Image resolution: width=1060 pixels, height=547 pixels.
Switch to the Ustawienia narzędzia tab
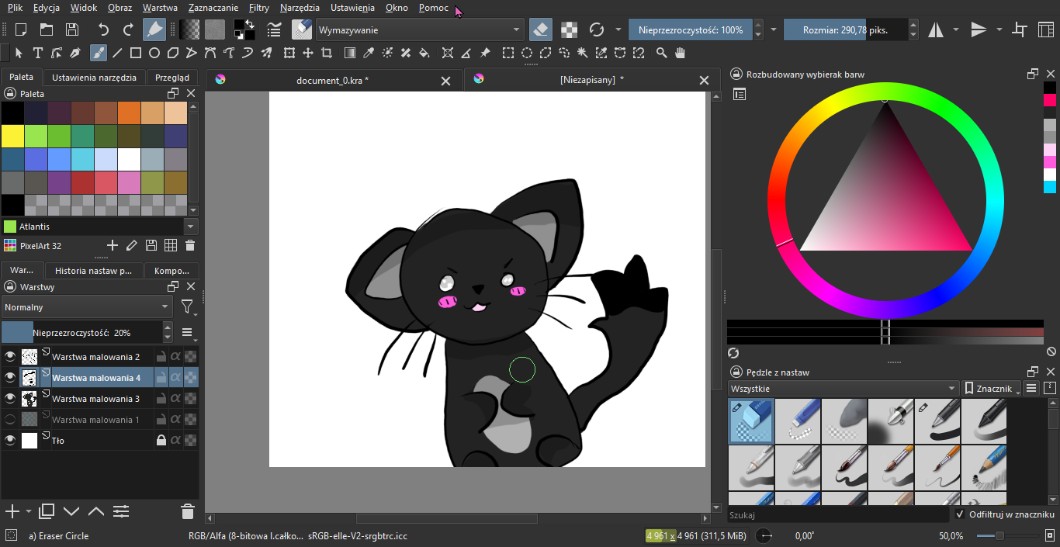click(94, 77)
